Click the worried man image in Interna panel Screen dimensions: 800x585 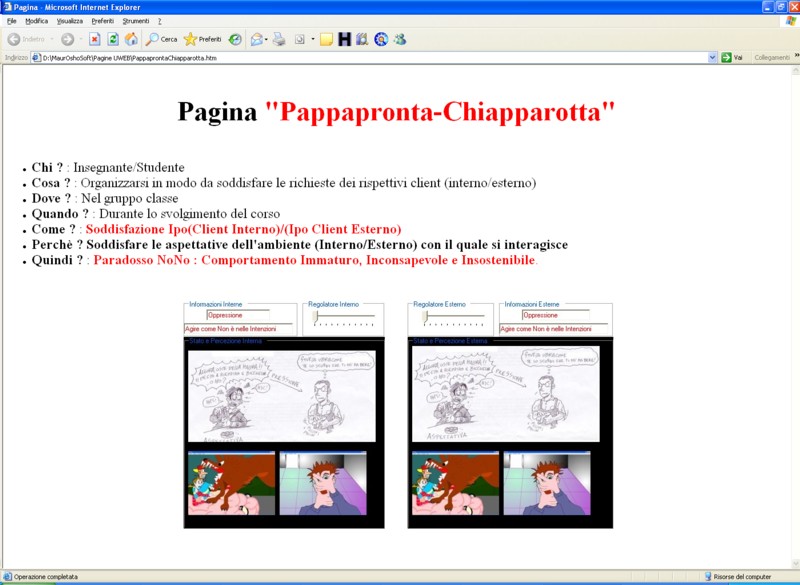[323, 483]
